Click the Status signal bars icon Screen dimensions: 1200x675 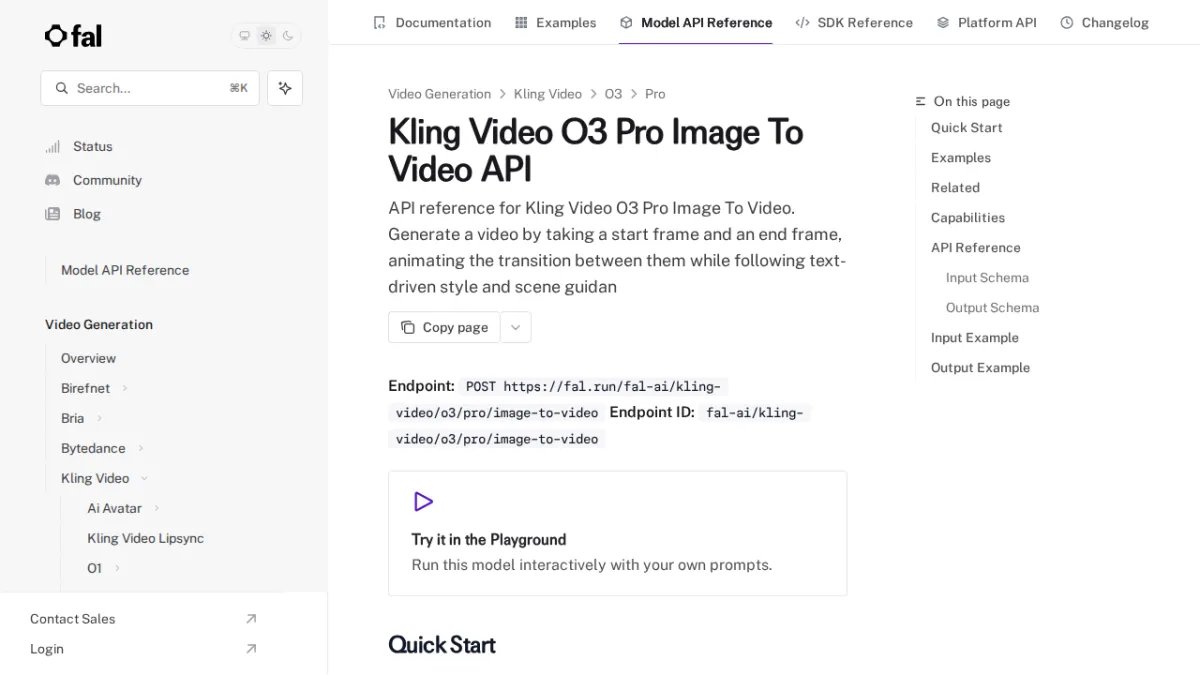pos(53,146)
